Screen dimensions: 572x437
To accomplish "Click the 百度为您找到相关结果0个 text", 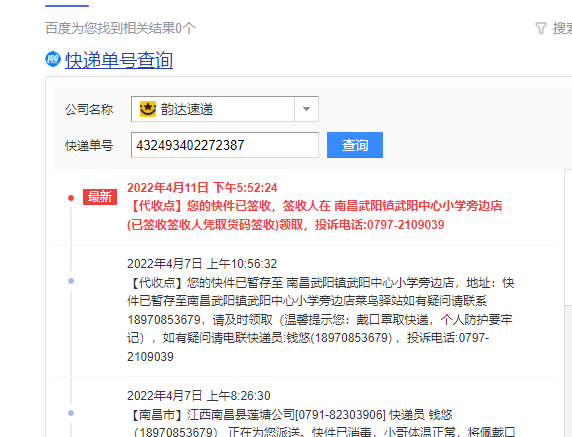I will [120, 28].
